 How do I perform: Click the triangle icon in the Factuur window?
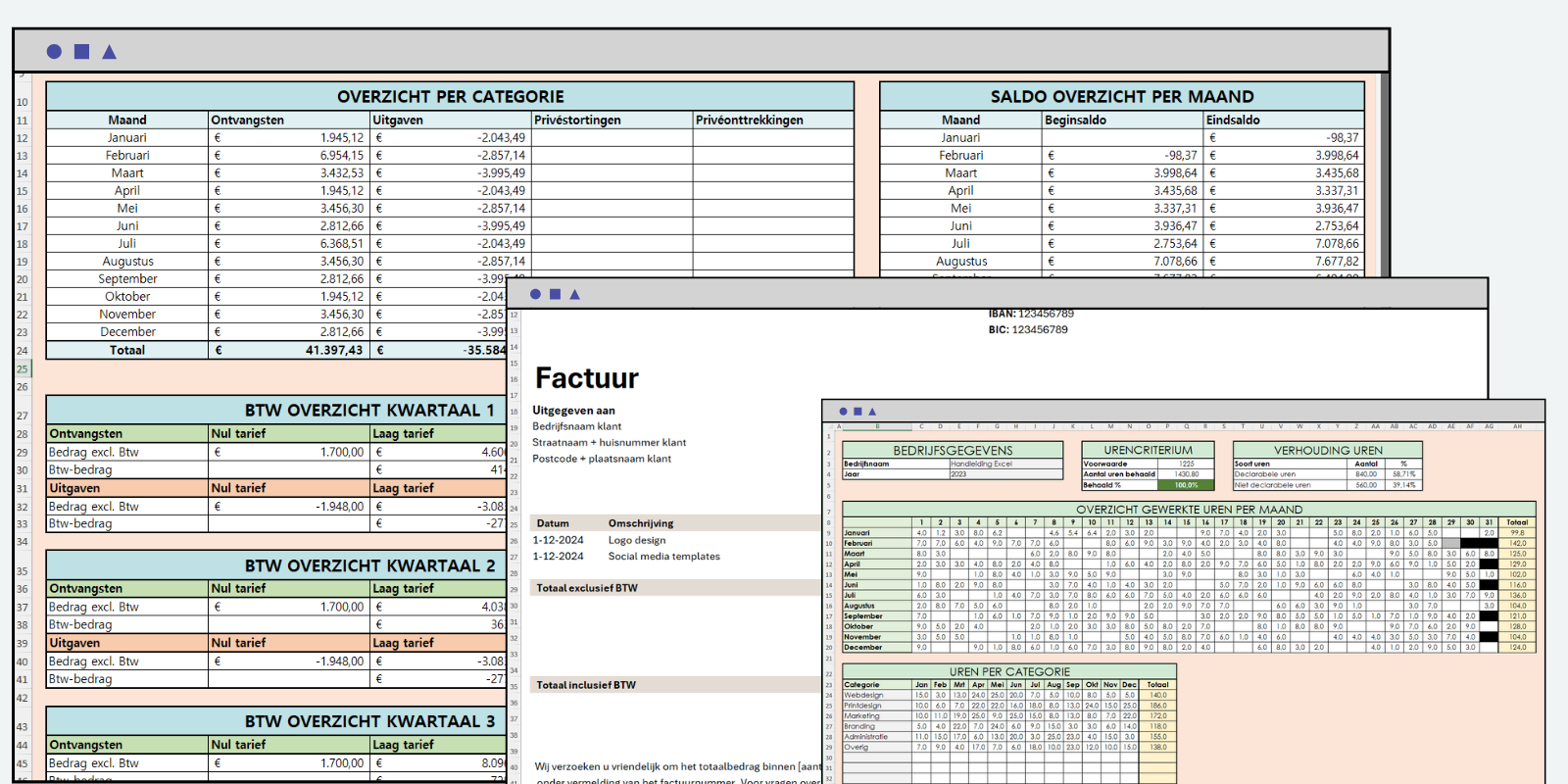574,294
